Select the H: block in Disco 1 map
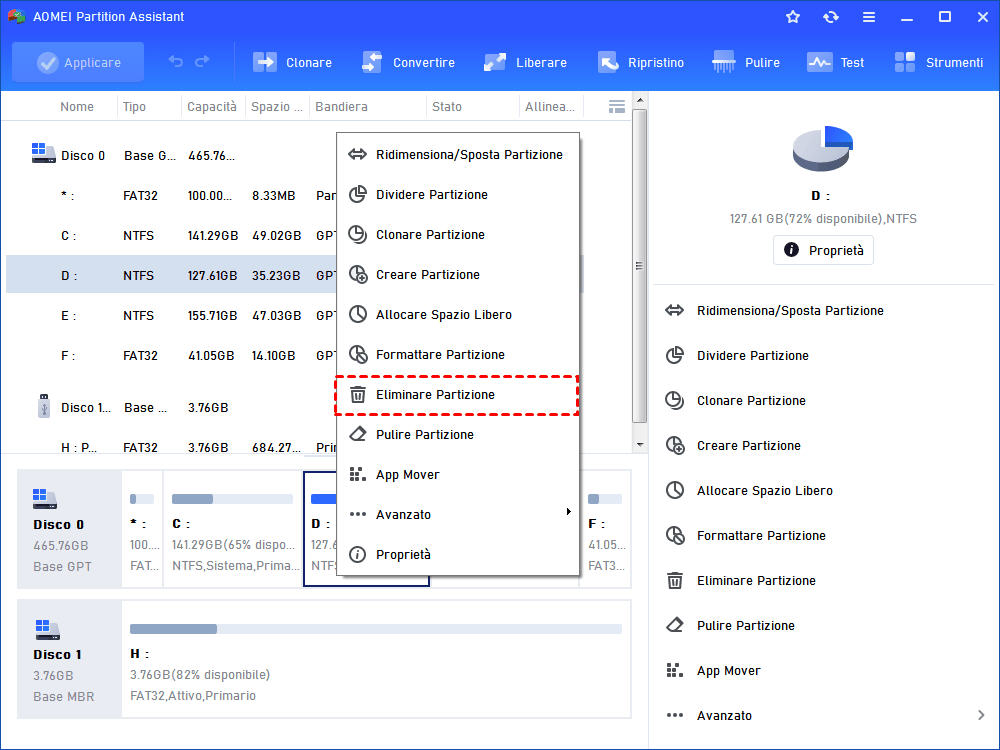Viewport: 1000px width, 750px height. [x=376, y=659]
